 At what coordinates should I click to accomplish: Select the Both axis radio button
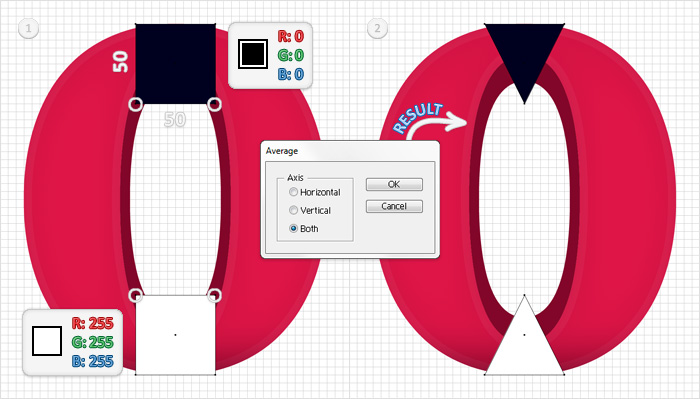click(293, 229)
